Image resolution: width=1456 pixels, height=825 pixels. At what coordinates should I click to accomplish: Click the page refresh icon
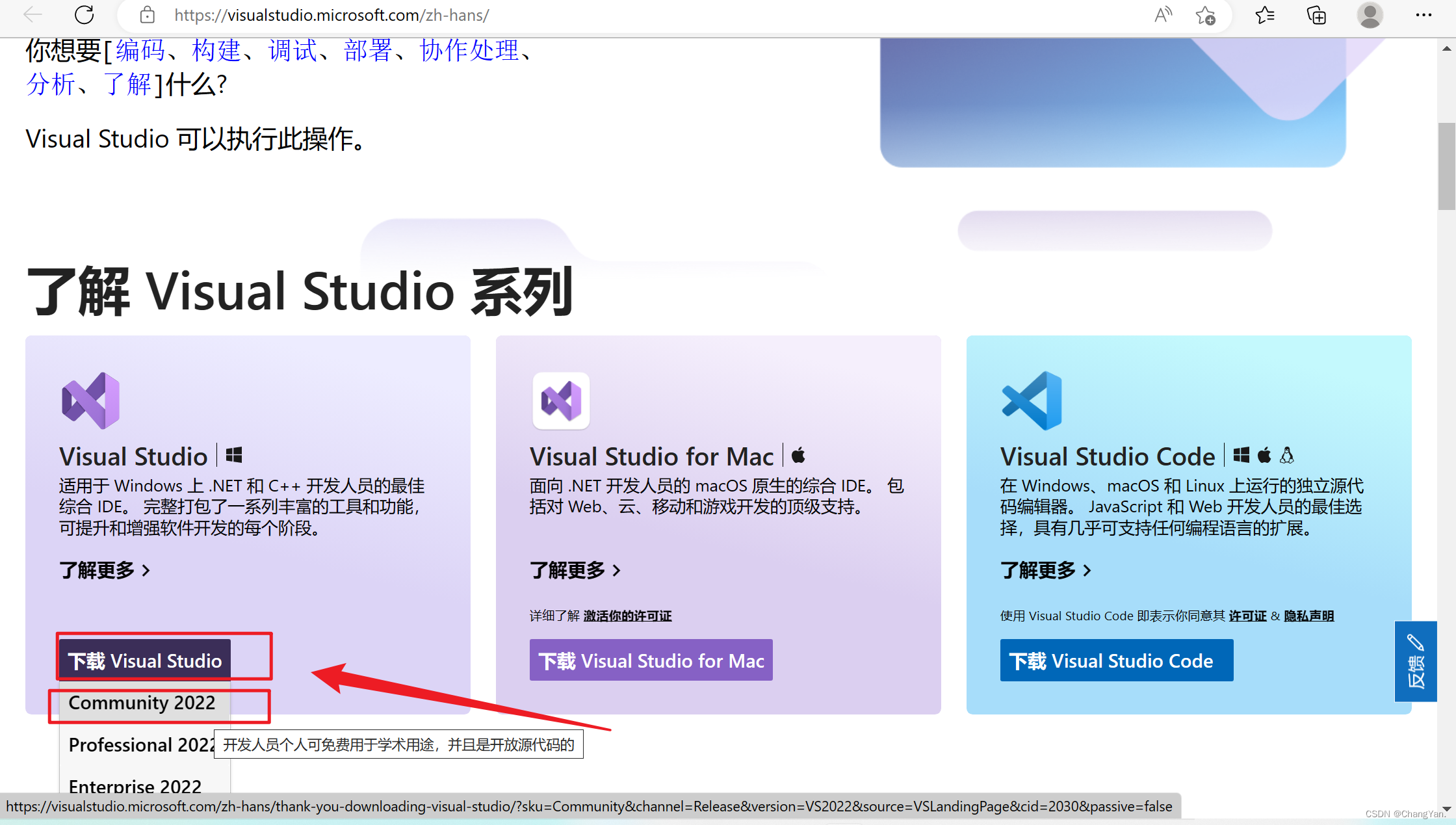[x=84, y=14]
